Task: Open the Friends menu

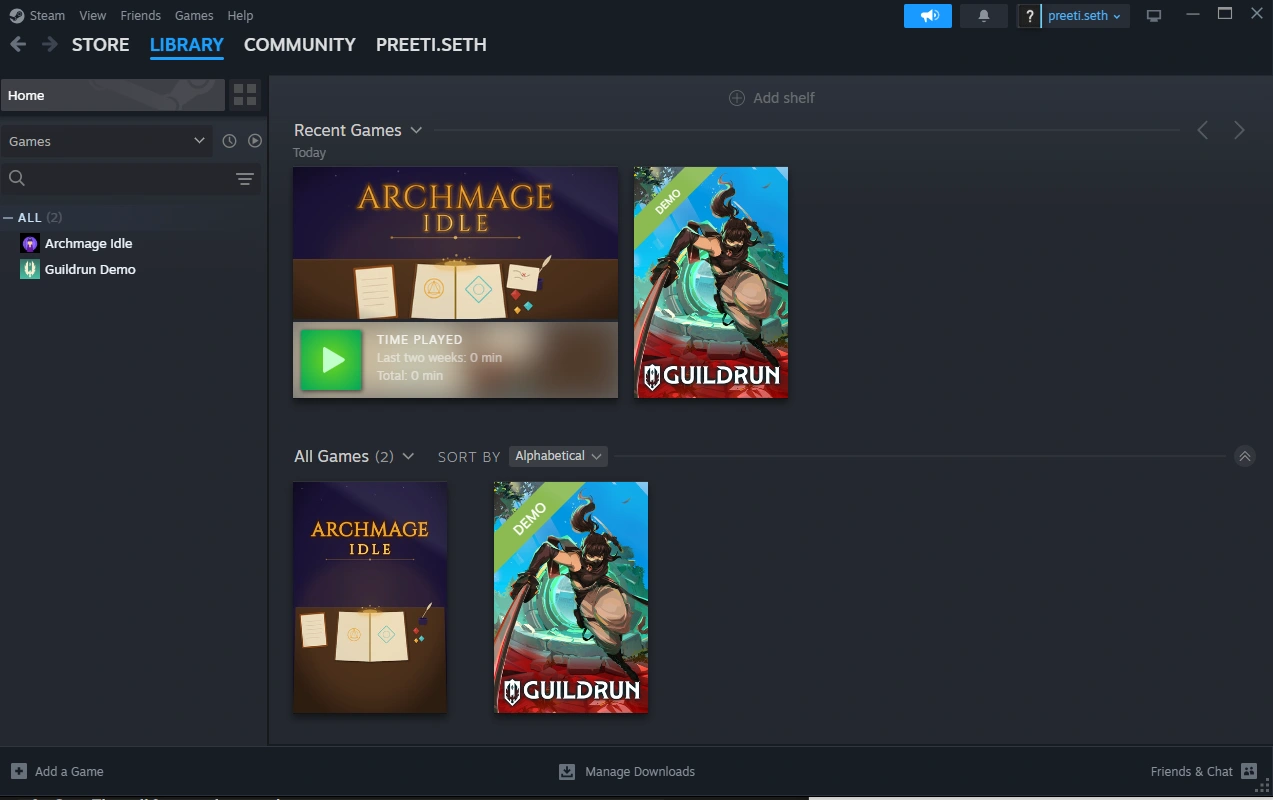Action: point(140,15)
